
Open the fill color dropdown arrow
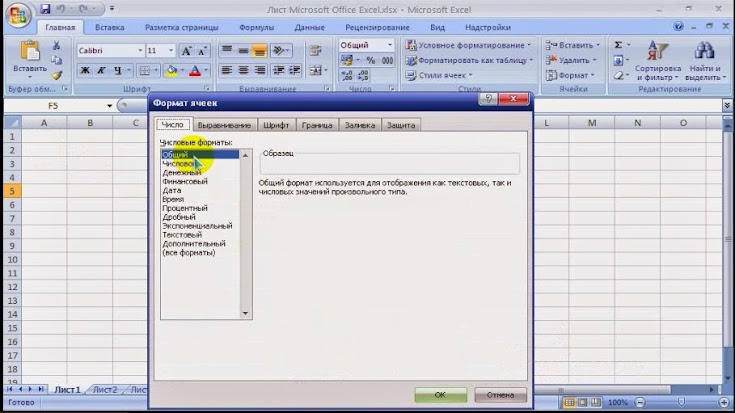[x=182, y=70]
